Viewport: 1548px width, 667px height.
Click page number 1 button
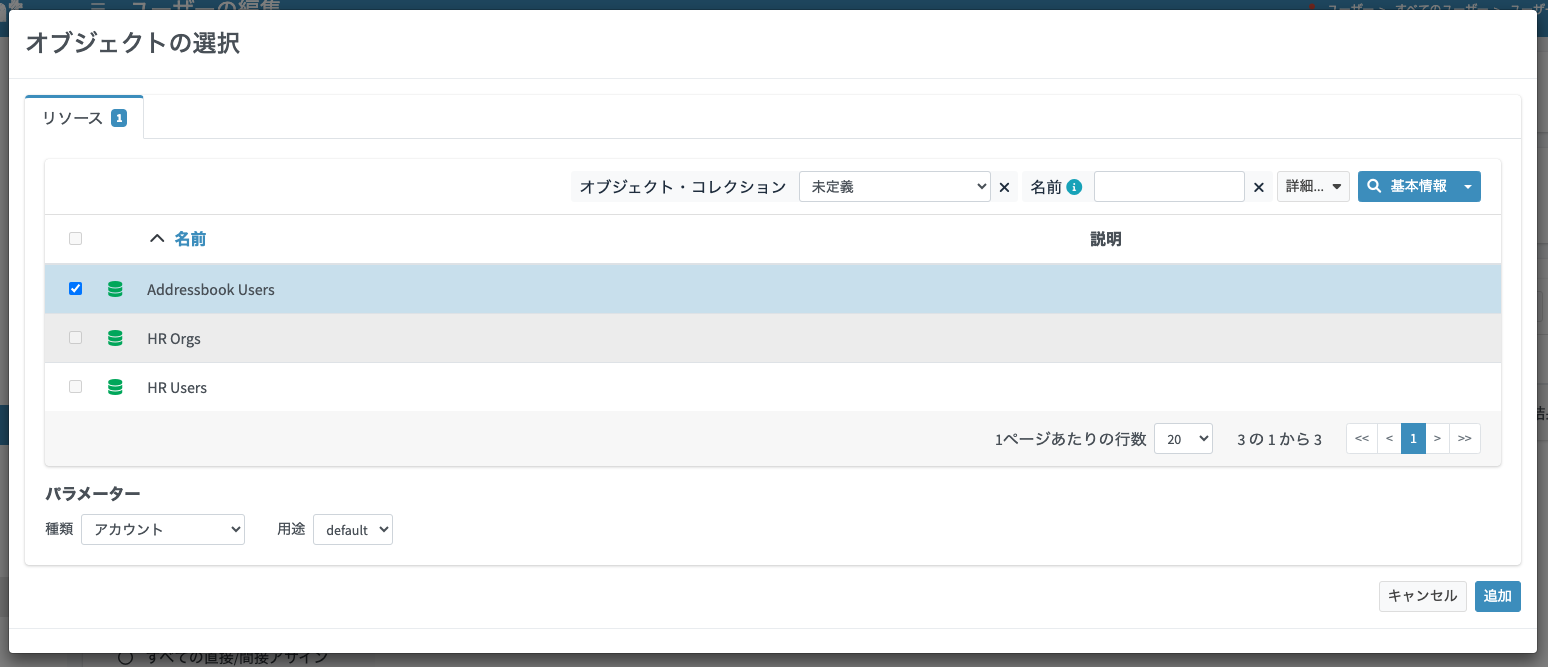(1413, 439)
